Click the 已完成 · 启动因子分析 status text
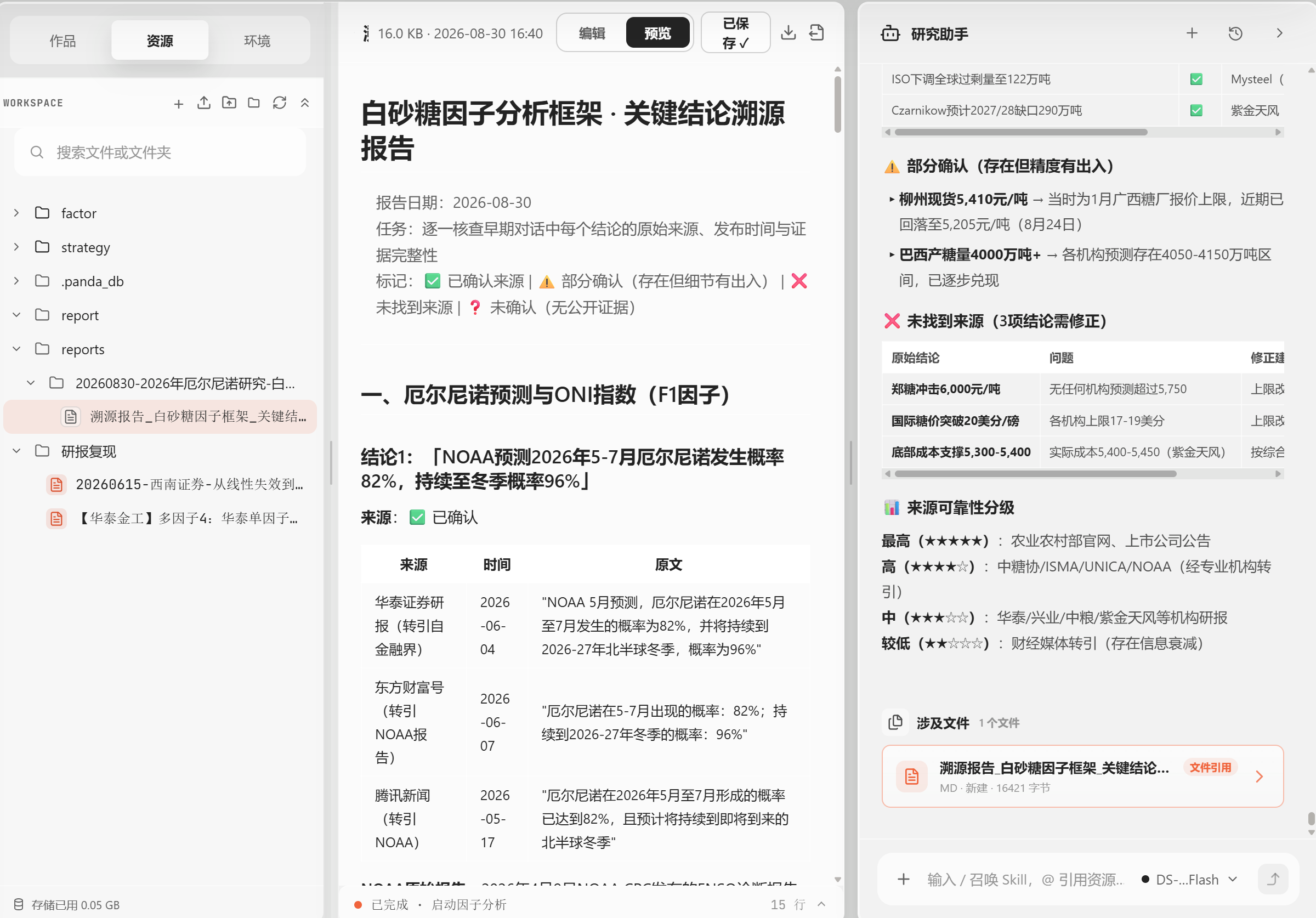 [439, 905]
